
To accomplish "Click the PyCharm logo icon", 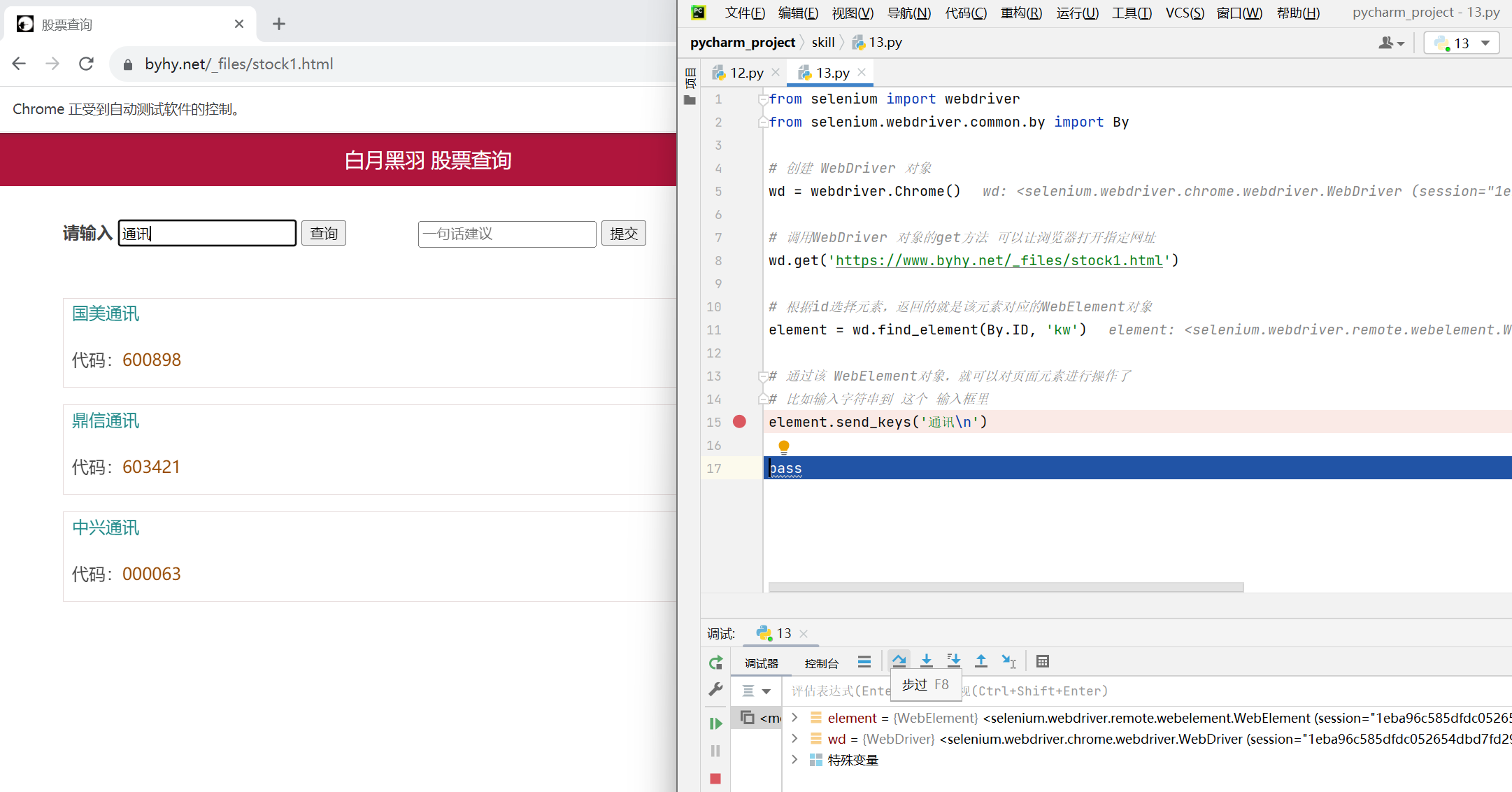I will click(x=699, y=13).
